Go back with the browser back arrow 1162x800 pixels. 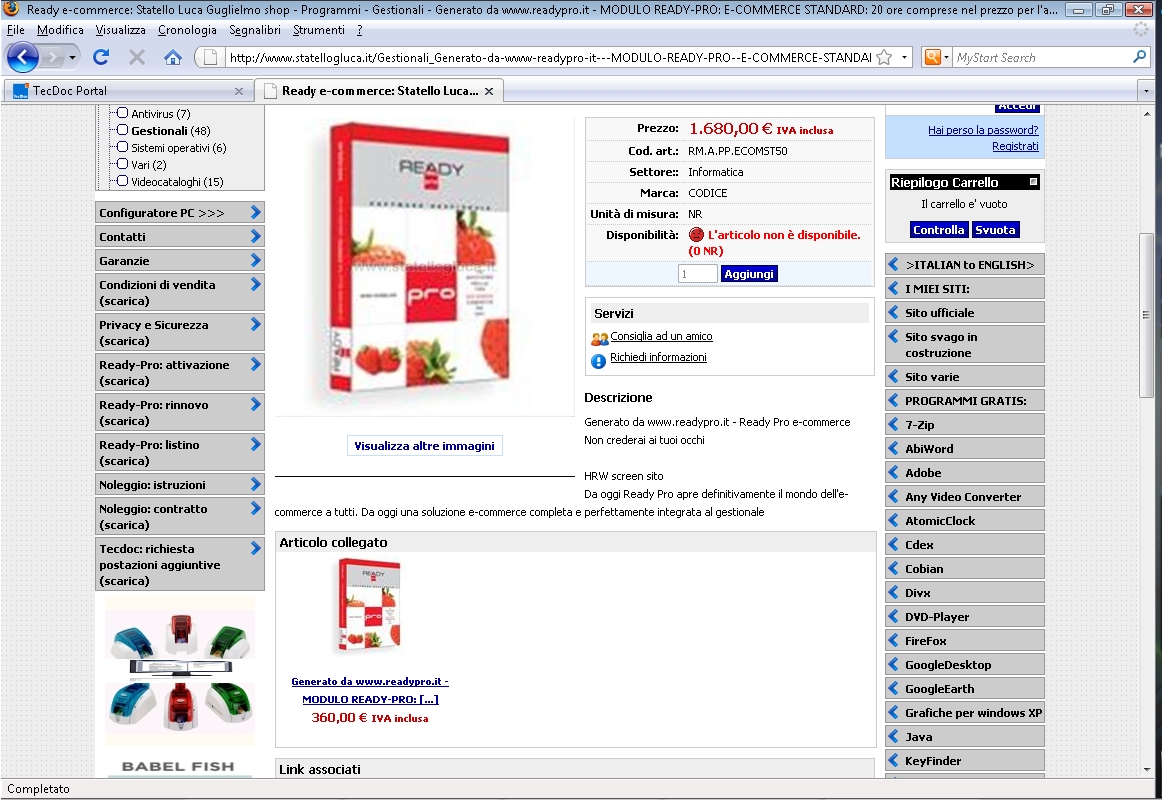[23, 57]
